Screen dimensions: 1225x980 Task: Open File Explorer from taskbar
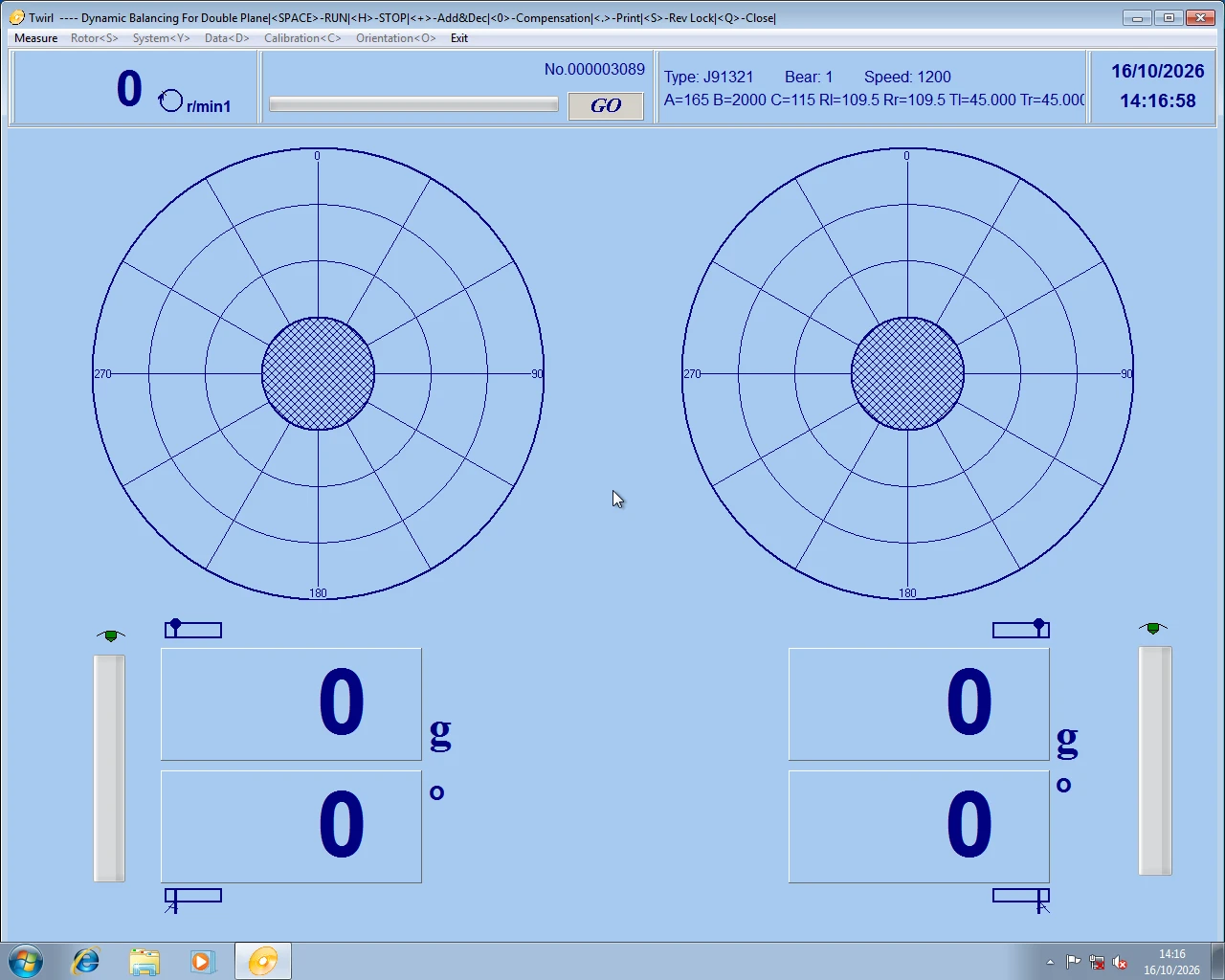(x=145, y=961)
